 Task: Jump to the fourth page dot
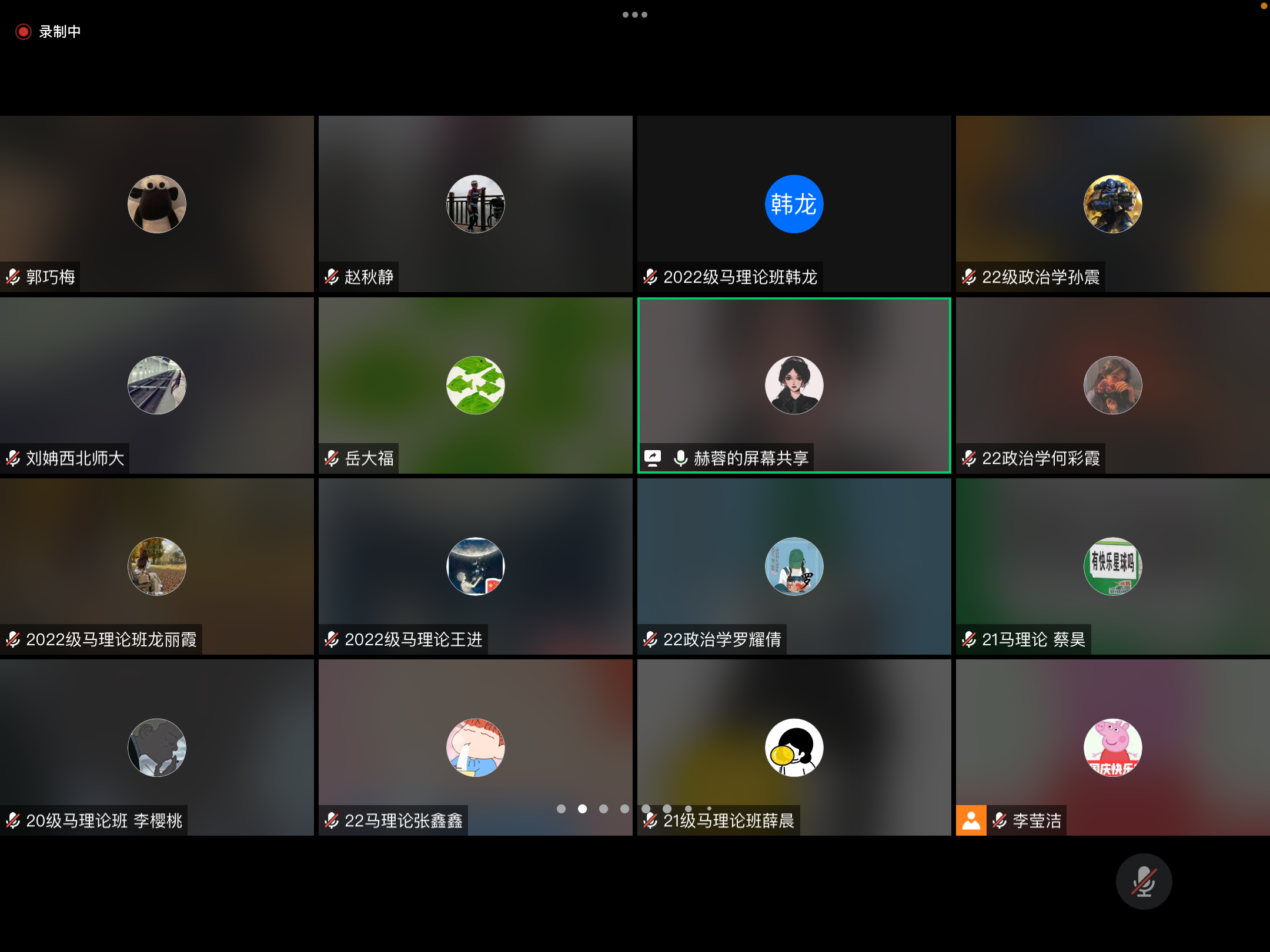point(624,809)
